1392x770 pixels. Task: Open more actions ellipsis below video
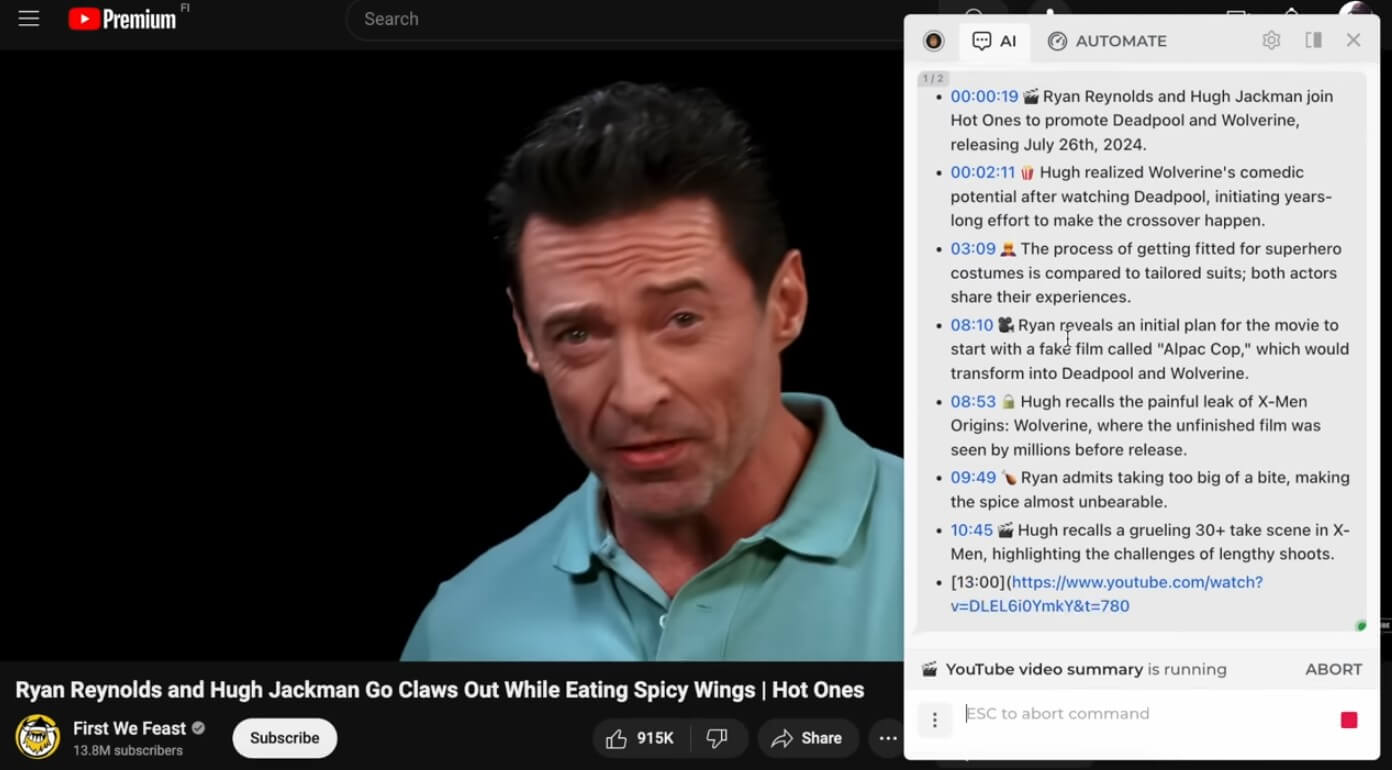[x=888, y=738]
